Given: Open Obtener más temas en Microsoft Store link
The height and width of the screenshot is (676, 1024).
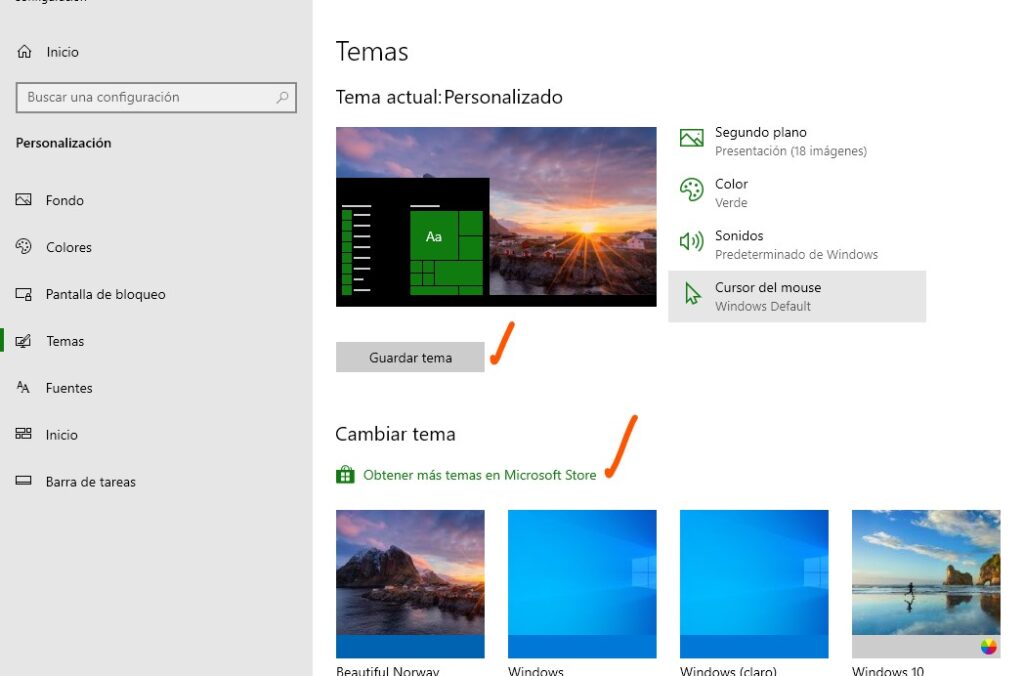Looking at the screenshot, I should click(x=479, y=475).
